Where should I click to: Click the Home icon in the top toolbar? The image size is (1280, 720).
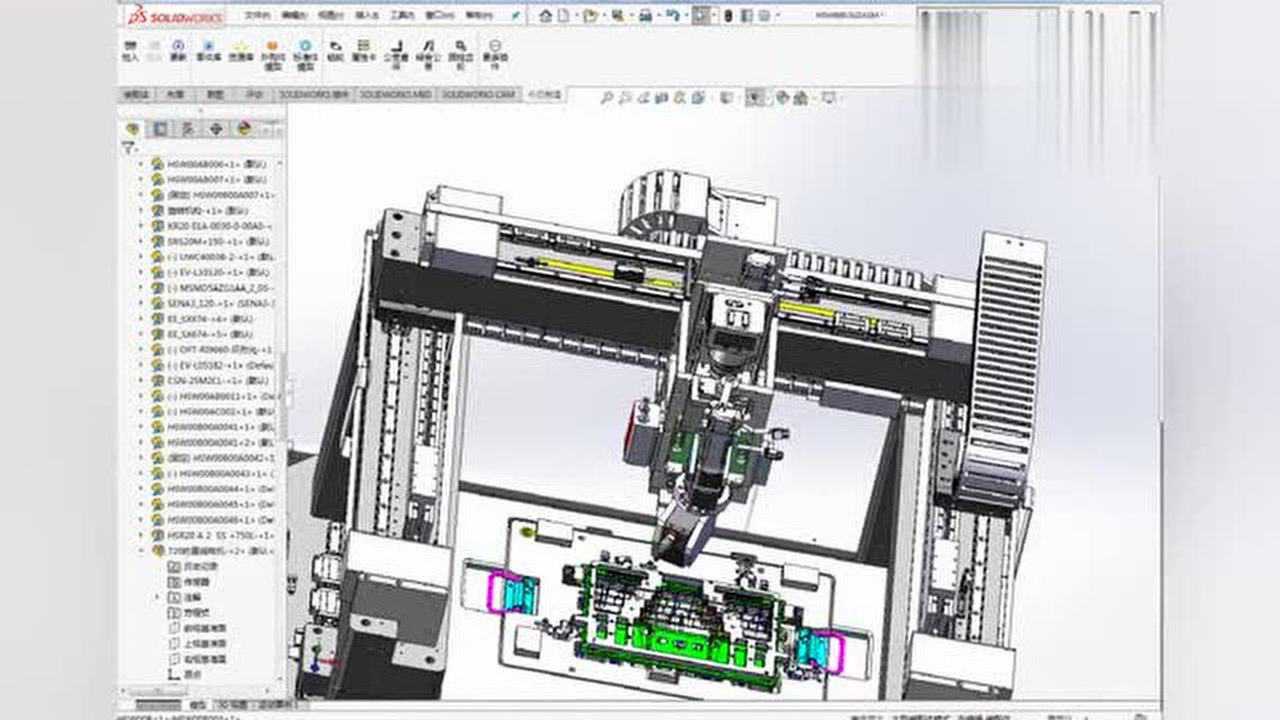pos(545,15)
